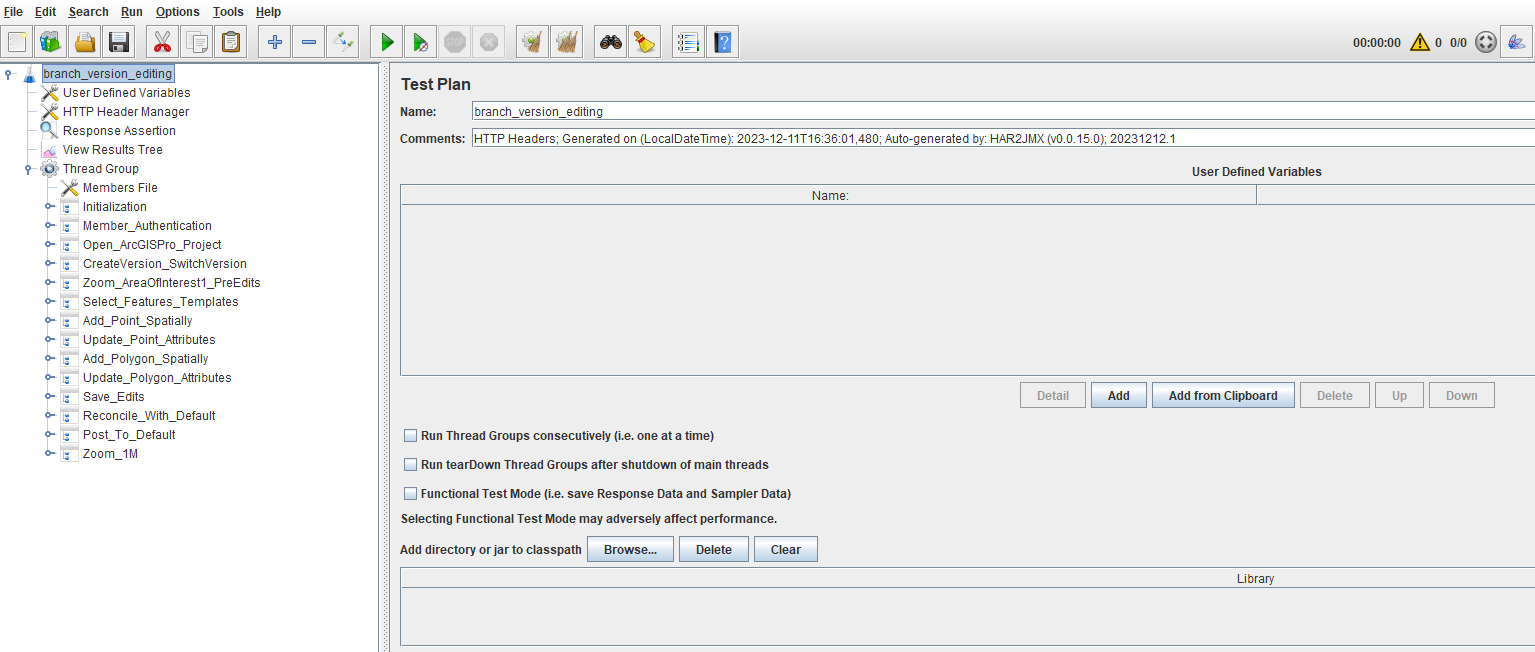Click the Cut scissors icon

click(162, 42)
